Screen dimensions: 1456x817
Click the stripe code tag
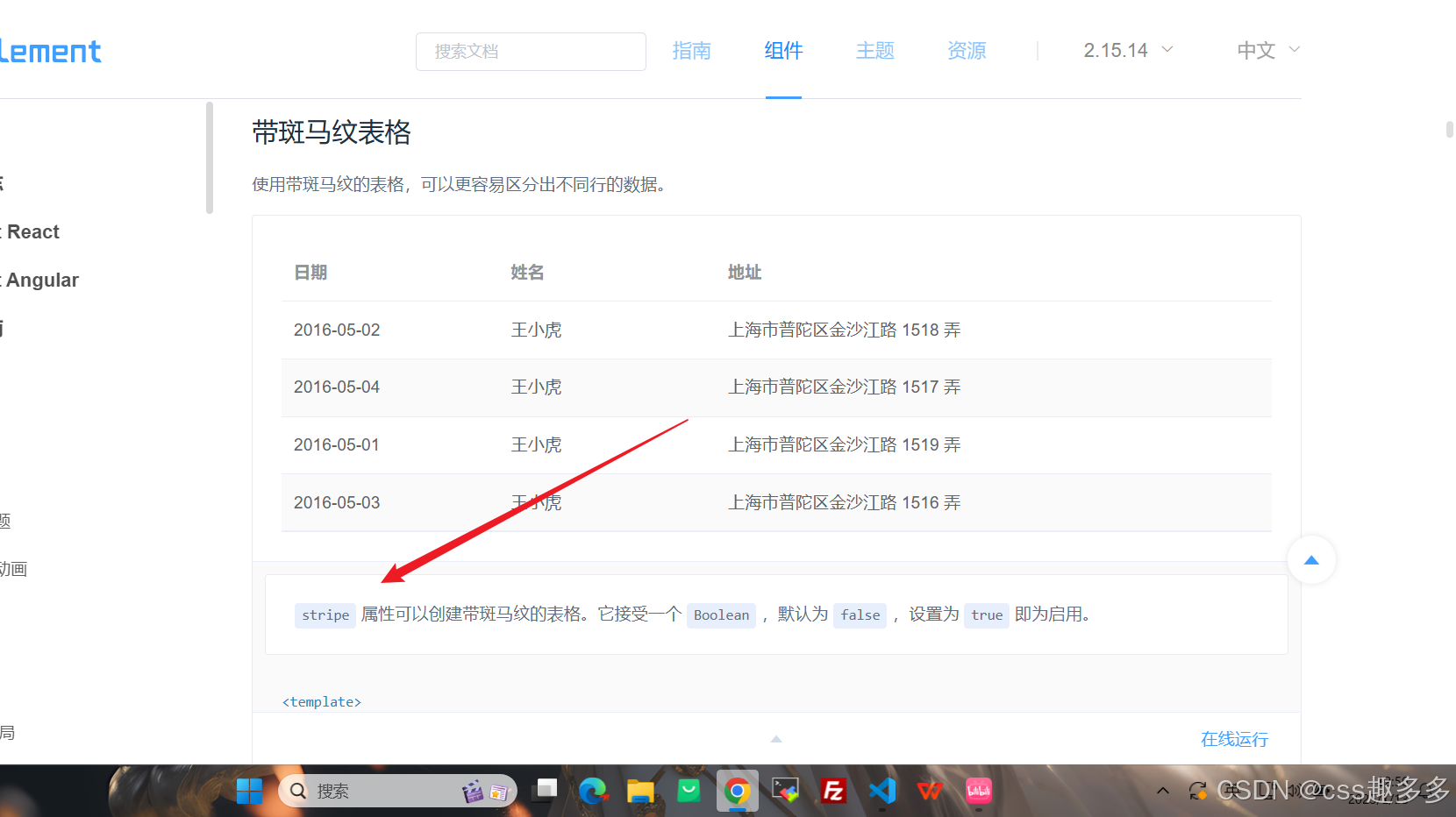(325, 615)
